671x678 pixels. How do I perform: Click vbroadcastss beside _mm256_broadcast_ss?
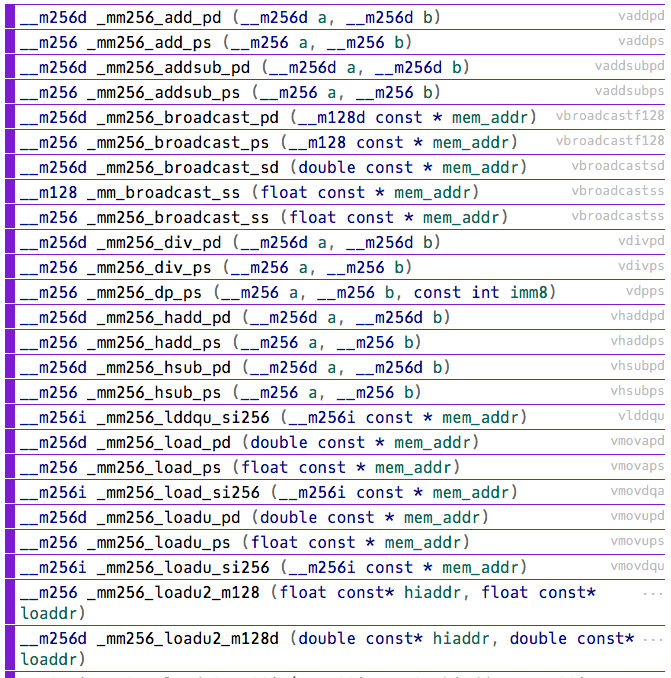pos(618,216)
